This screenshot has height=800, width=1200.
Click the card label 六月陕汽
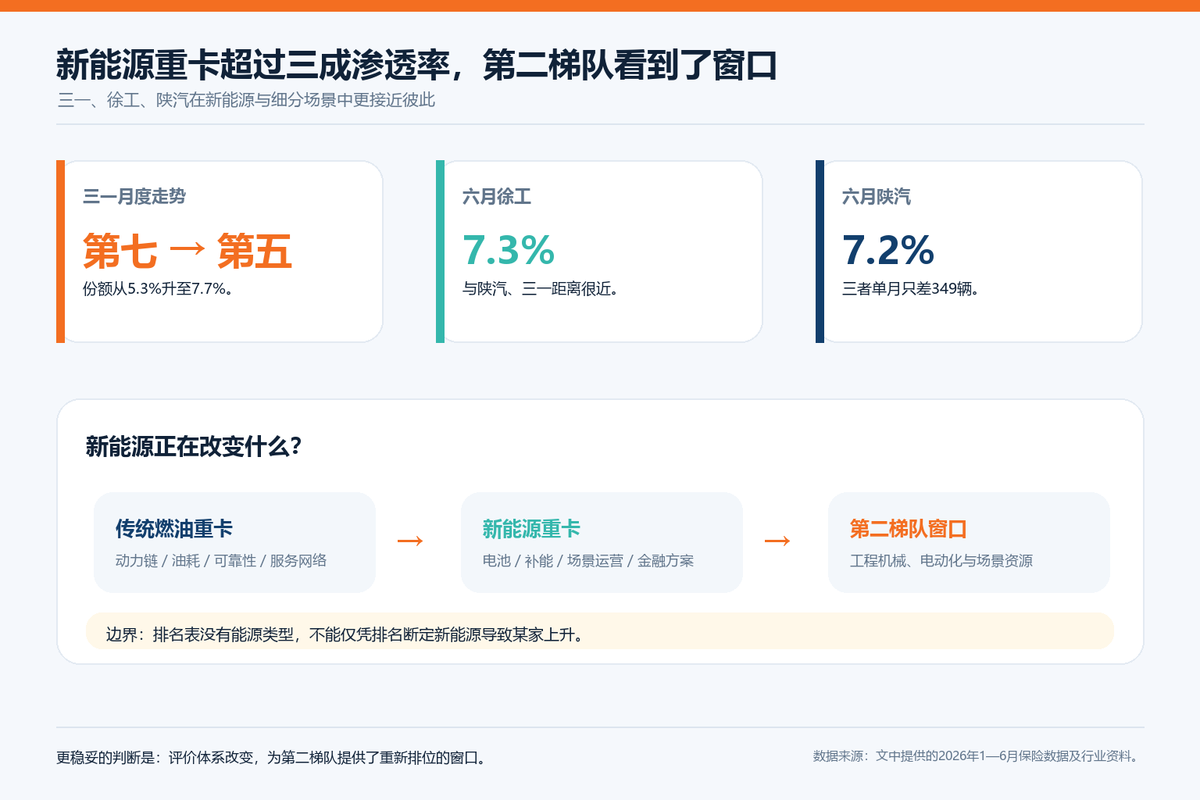(877, 197)
